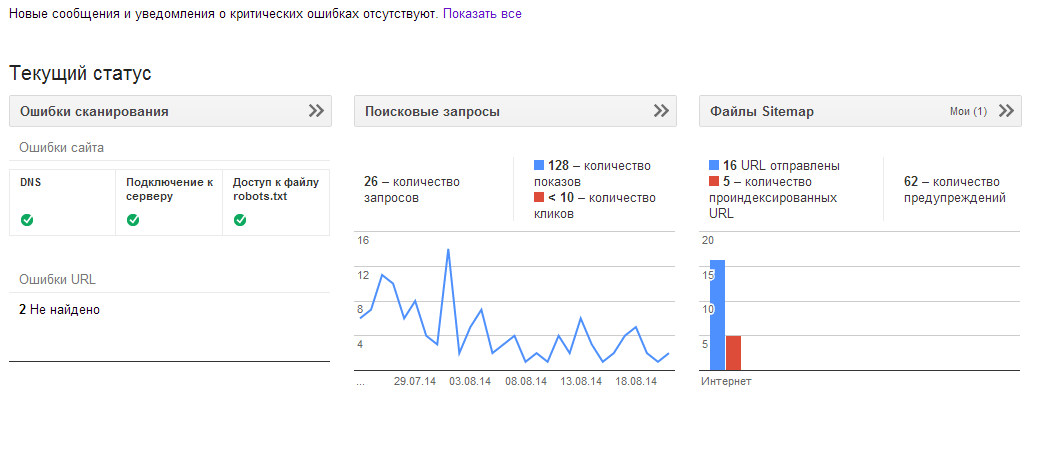Select the DNS site error cell
The image size is (1054, 452).
[x=63, y=202]
